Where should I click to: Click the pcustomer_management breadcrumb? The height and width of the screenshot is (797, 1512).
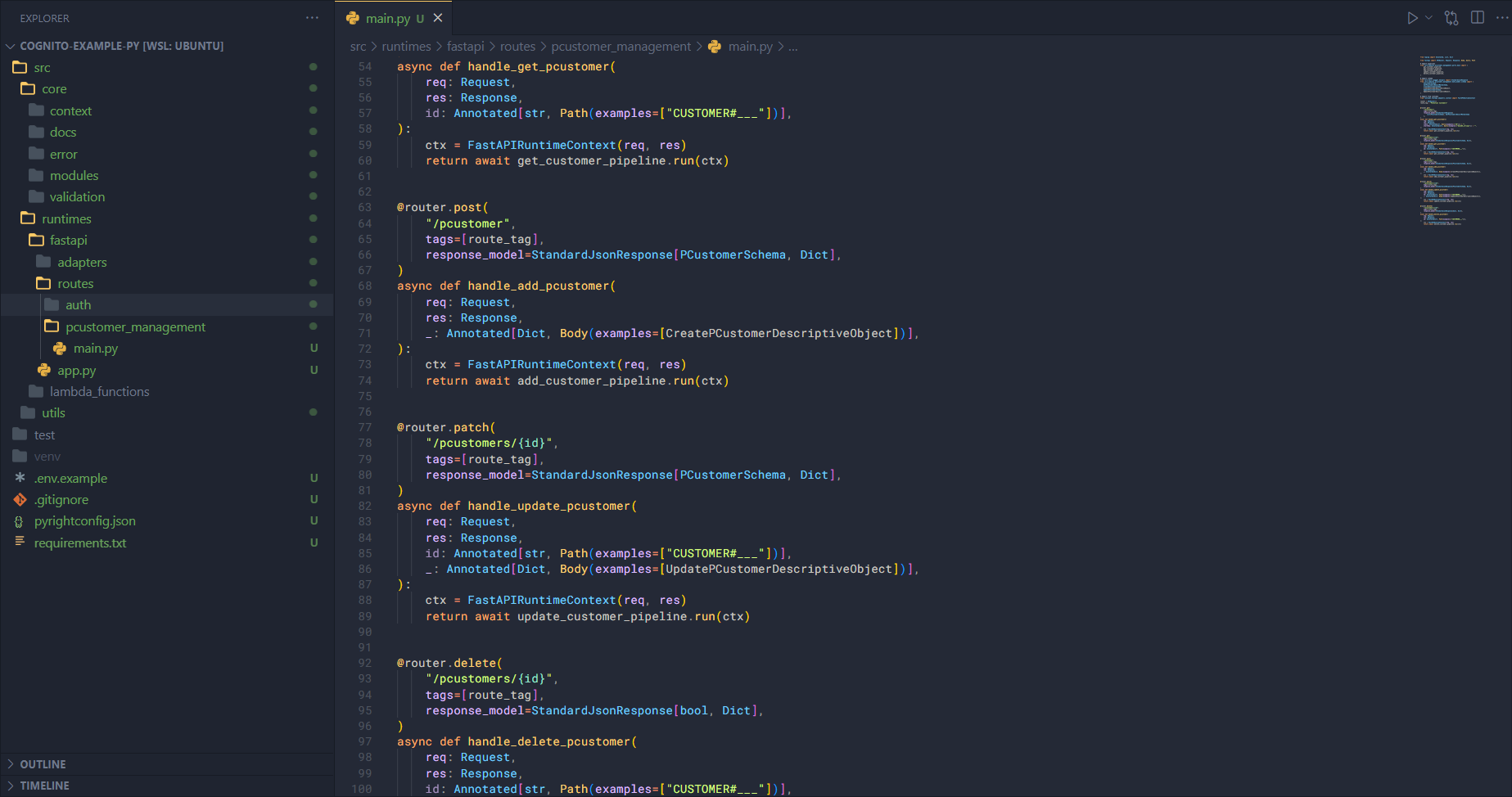coord(621,47)
